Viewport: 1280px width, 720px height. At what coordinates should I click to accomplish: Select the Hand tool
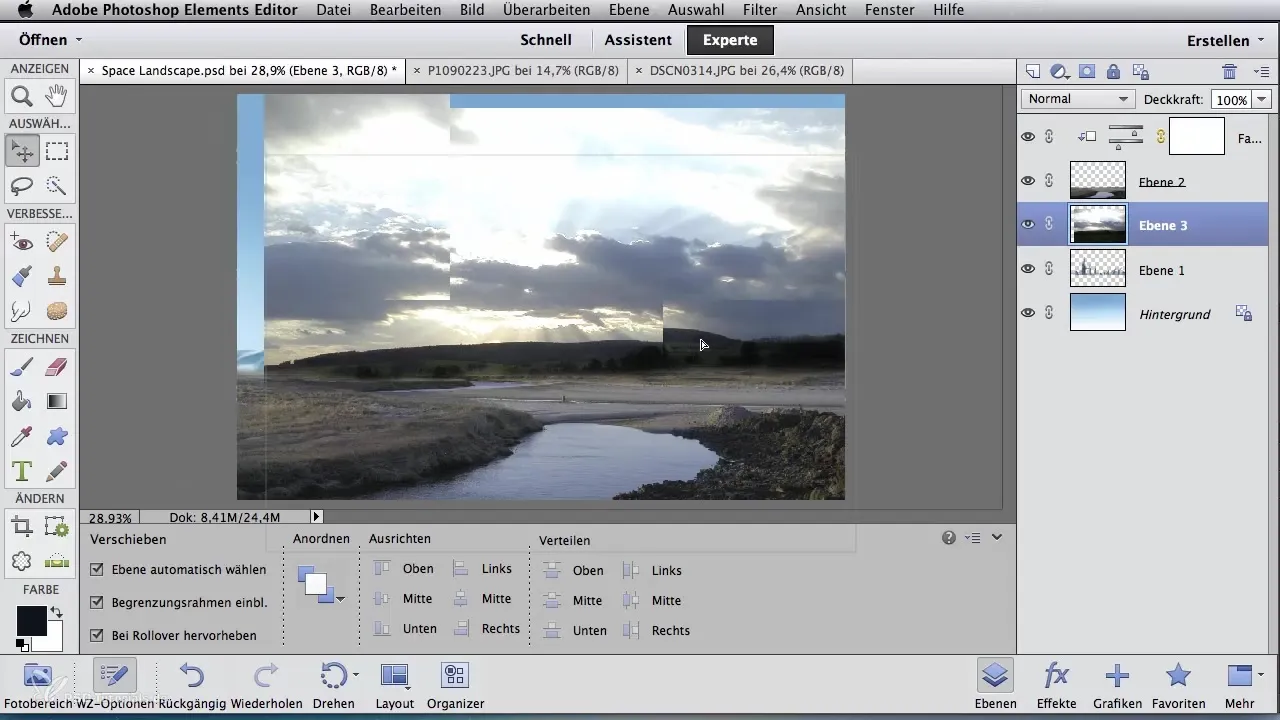coord(57,96)
